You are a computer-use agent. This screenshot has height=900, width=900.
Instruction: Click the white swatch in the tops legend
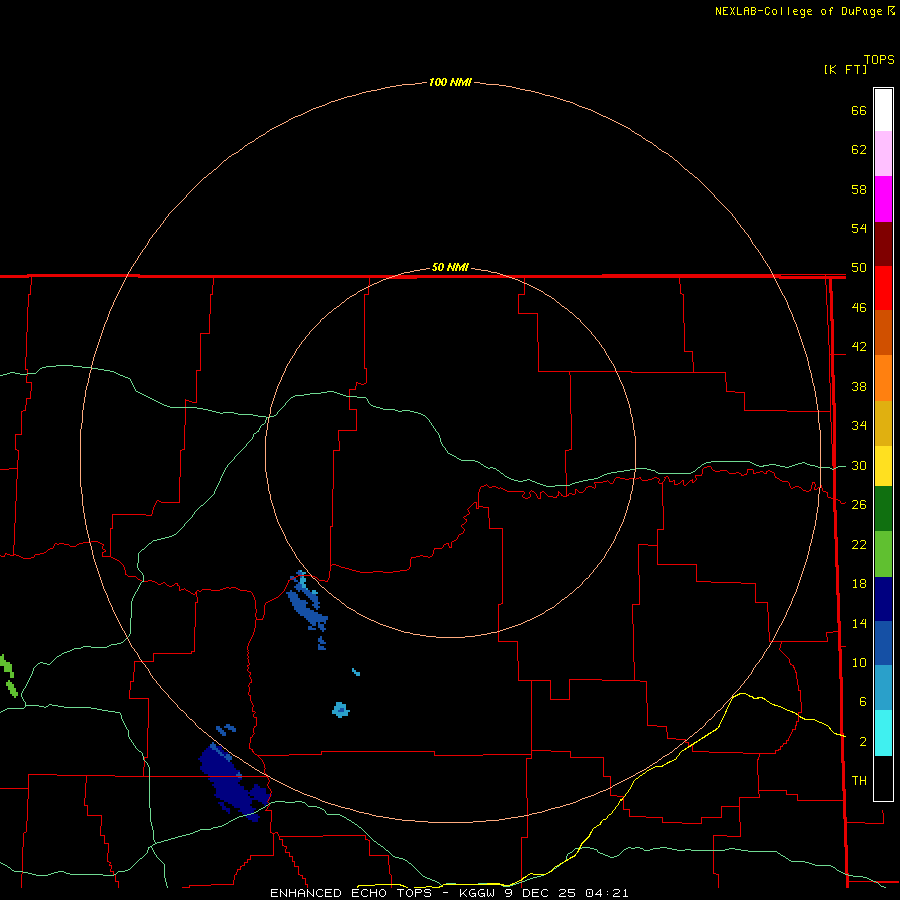coord(883,110)
